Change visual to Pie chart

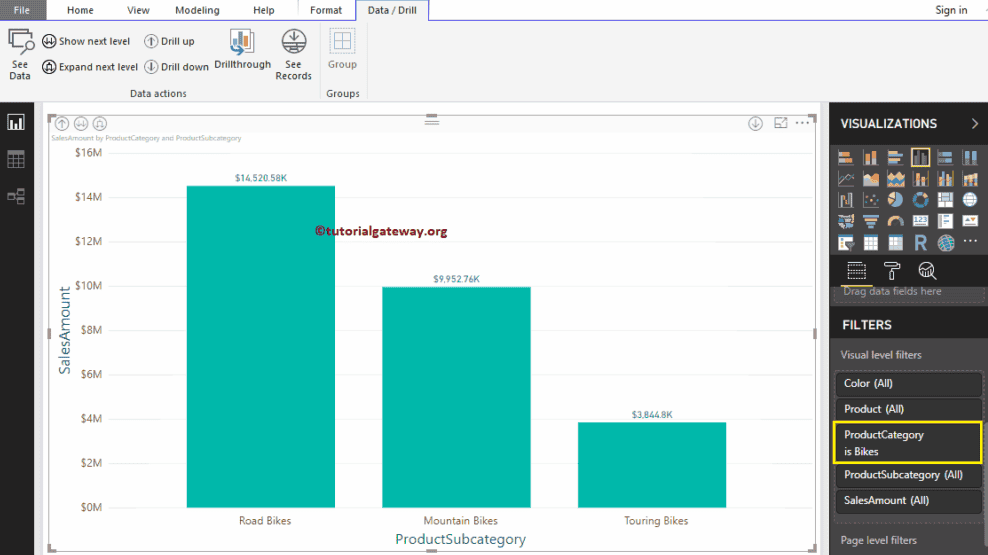895,200
